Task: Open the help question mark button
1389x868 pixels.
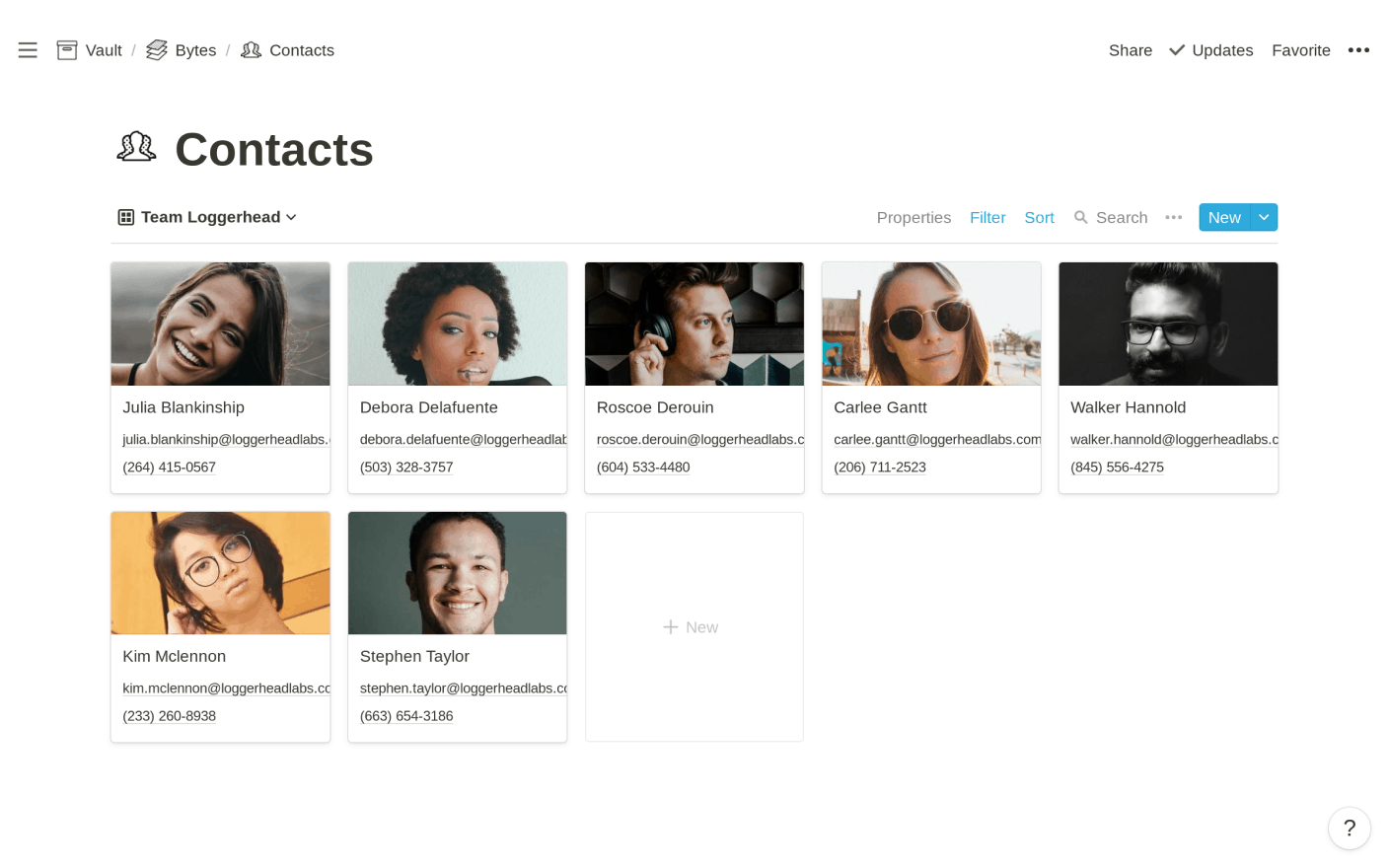Action: pyautogui.click(x=1349, y=829)
